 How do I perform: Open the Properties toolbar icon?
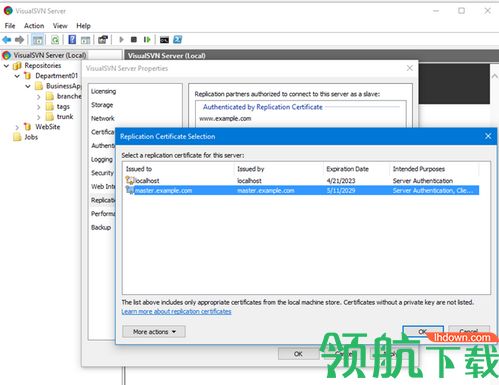coord(103,40)
